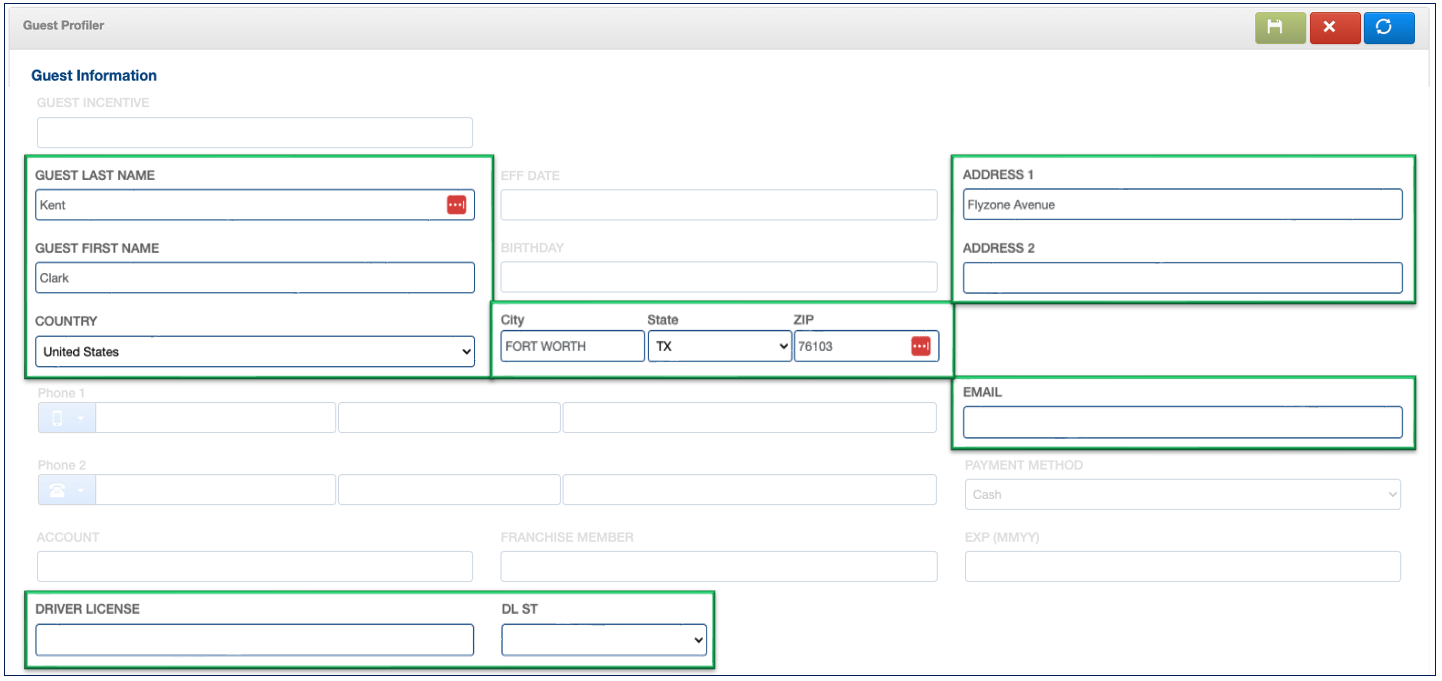Open Phone 2 telephone type selector

pyautogui.click(x=66, y=490)
